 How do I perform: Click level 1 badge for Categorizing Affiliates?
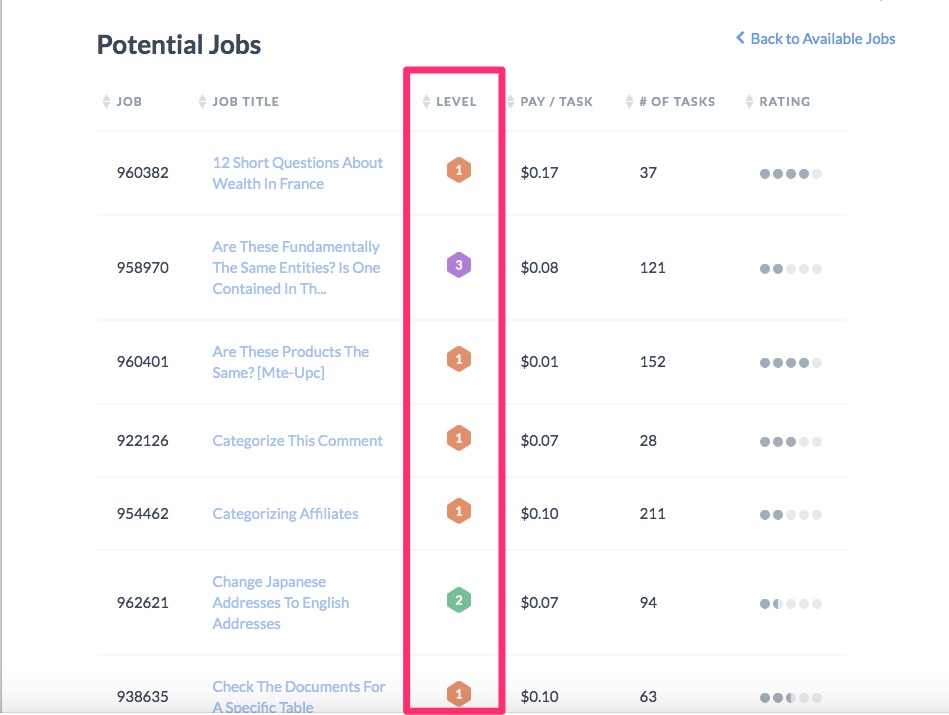click(459, 511)
